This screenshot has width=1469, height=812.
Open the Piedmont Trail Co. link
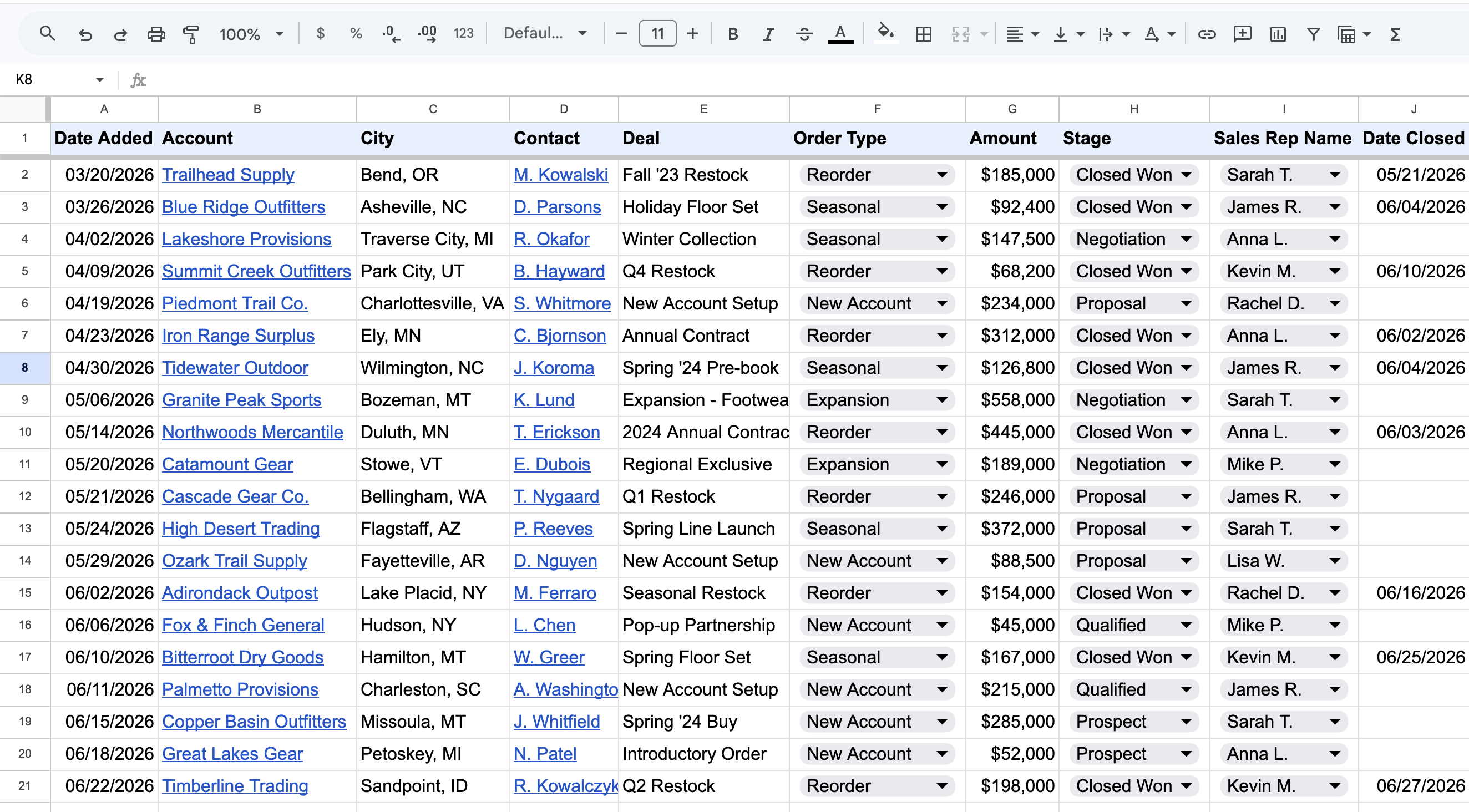pyautogui.click(x=235, y=303)
